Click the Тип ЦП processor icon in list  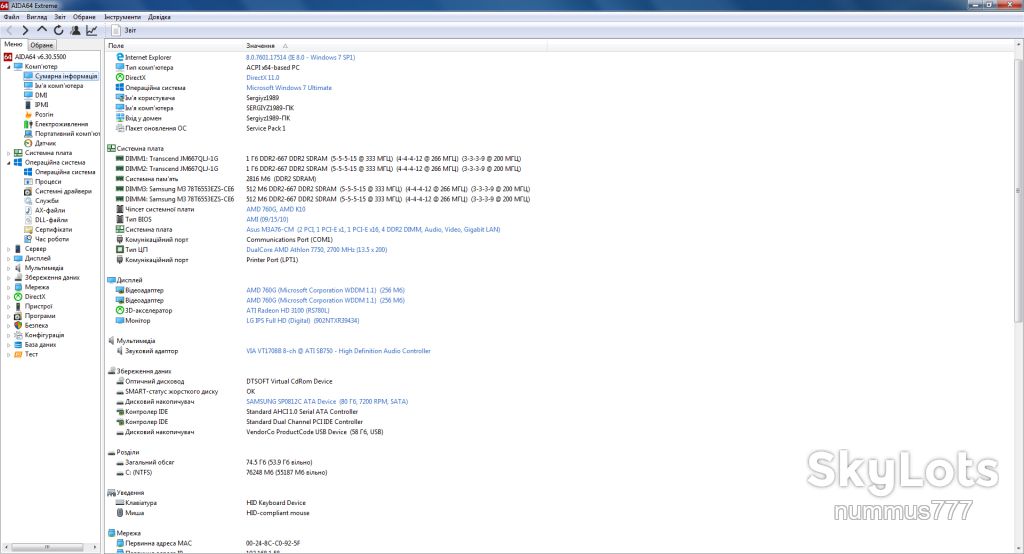(120, 250)
